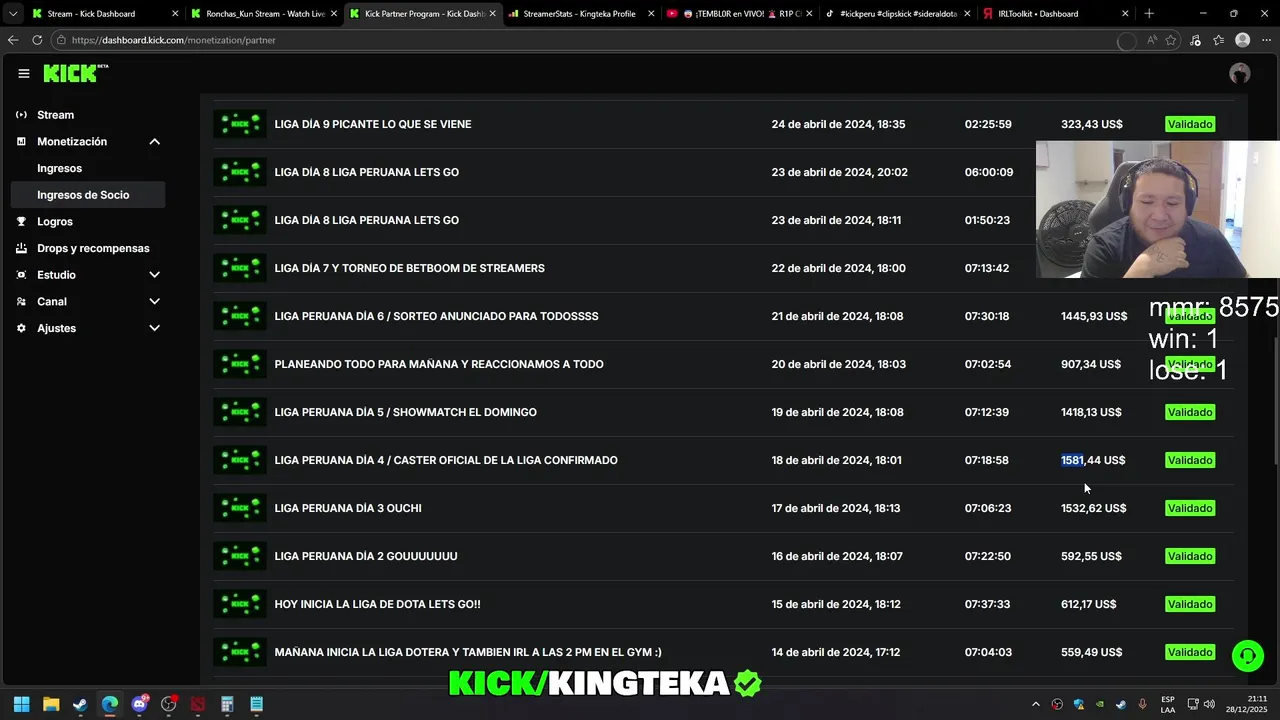This screenshot has width=1280, height=720.
Task: Open a new browser tab
Action: (1149, 14)
